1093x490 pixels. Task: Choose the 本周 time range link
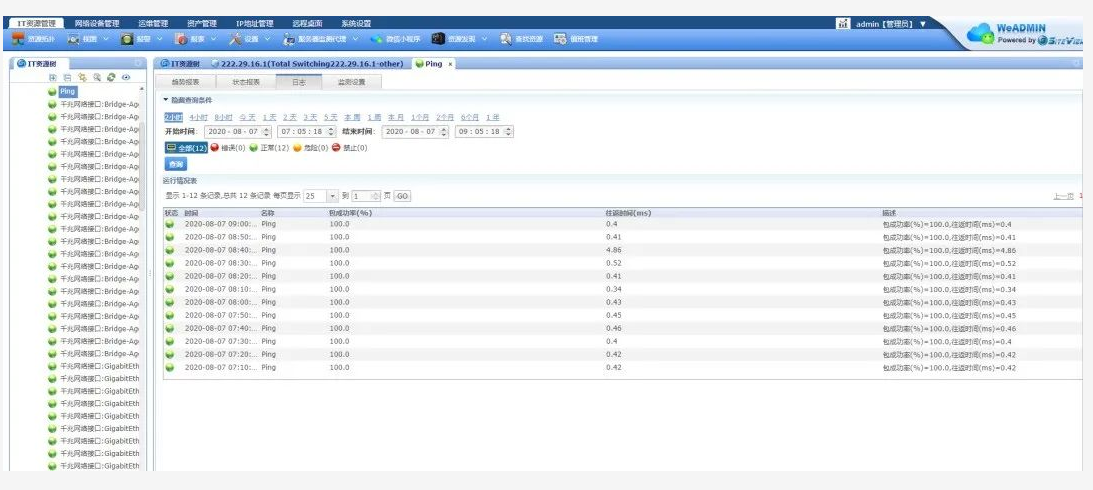click(x=352, y=117)
